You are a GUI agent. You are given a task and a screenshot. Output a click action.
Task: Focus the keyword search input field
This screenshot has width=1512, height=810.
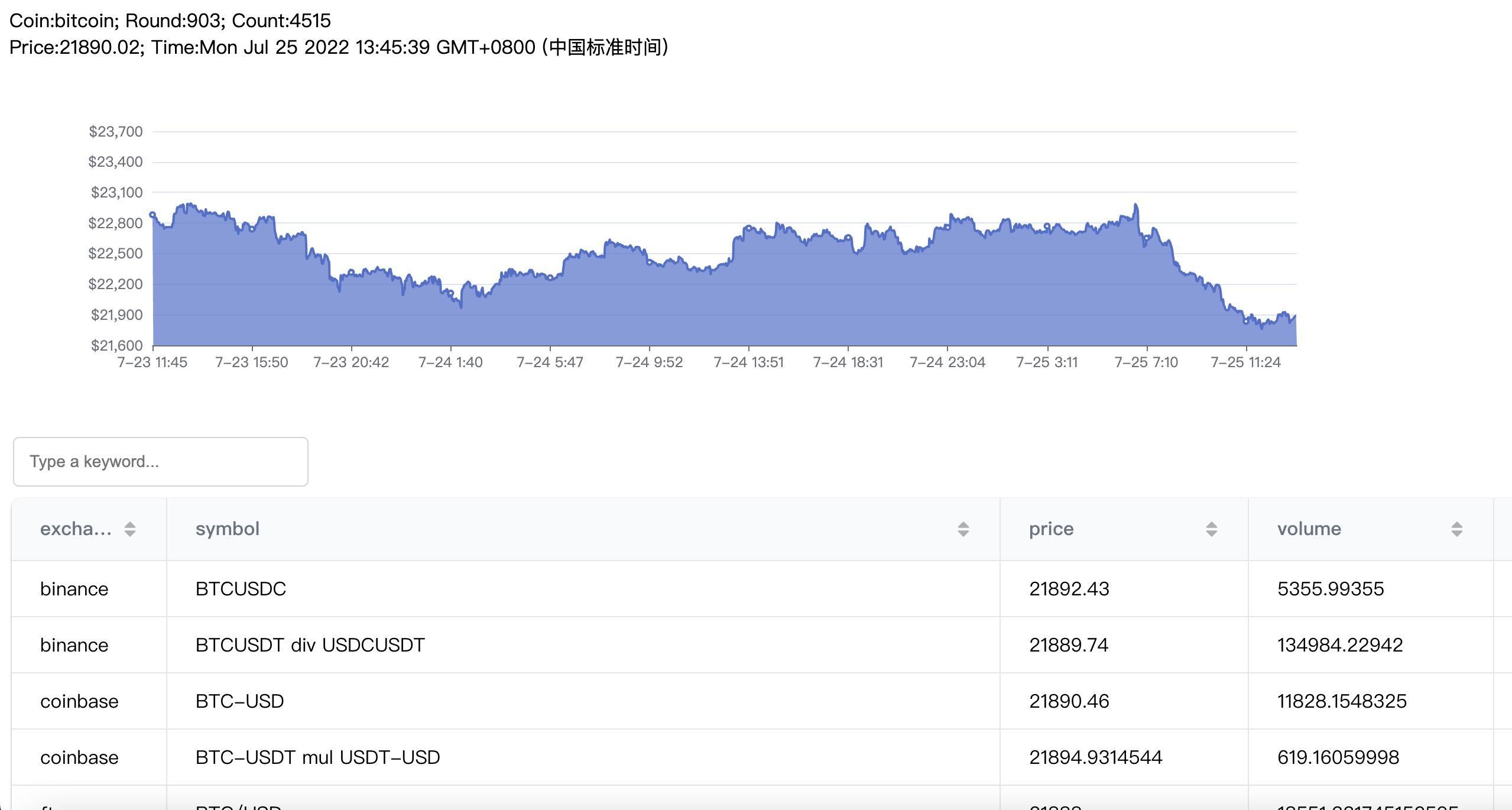coord(160,462)
